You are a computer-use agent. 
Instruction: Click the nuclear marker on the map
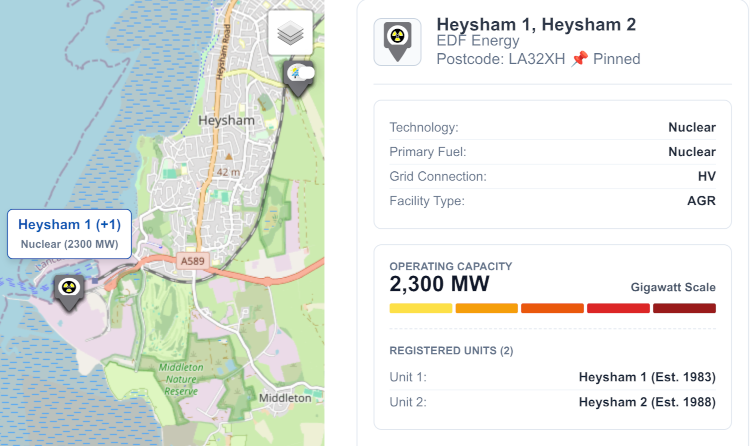69,289
